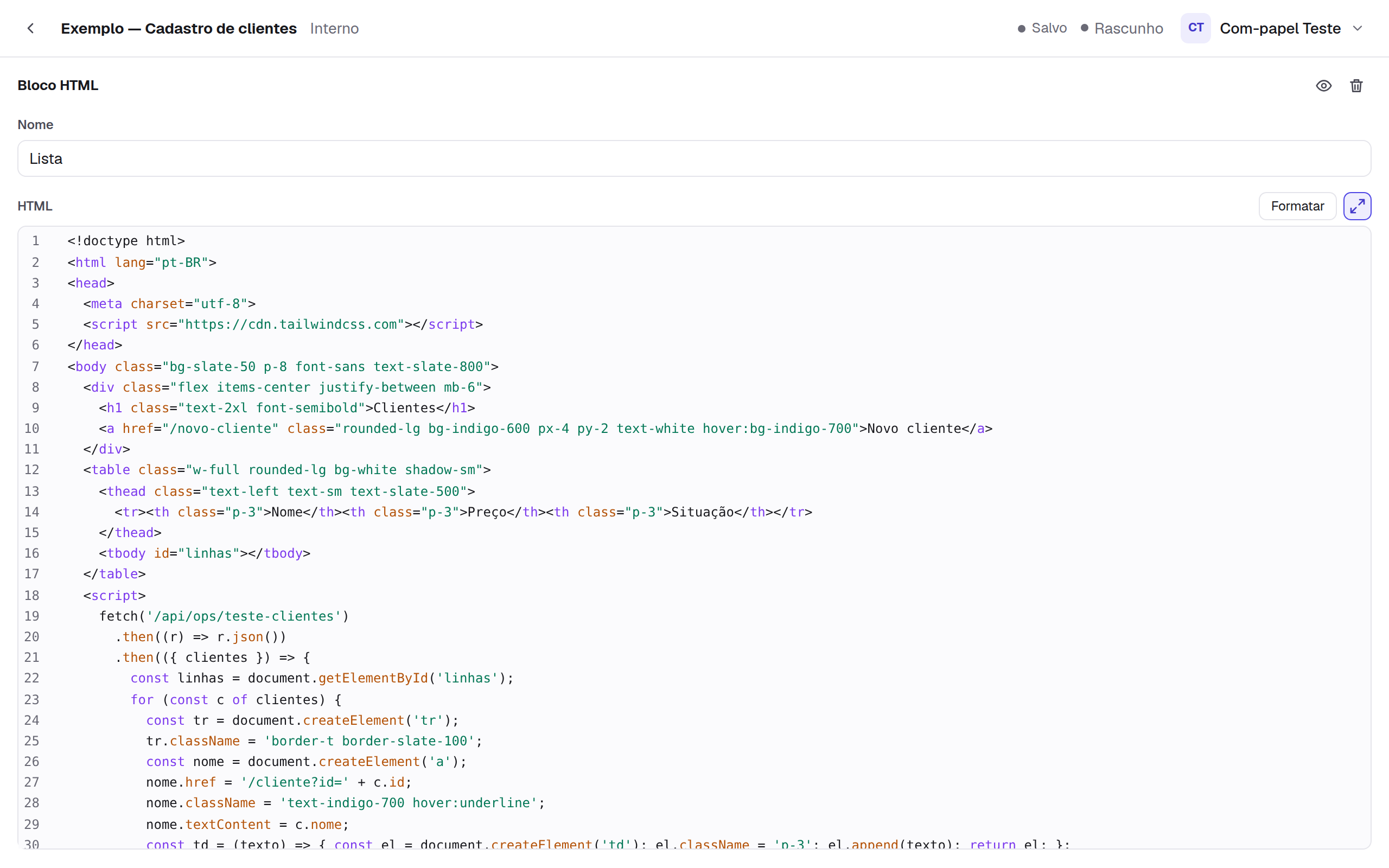The height and width of the screenshot is (868, 1389).
Task: Click the meta charset="utf-8" line
Action: pyautogui.click(x=169, y=304)
